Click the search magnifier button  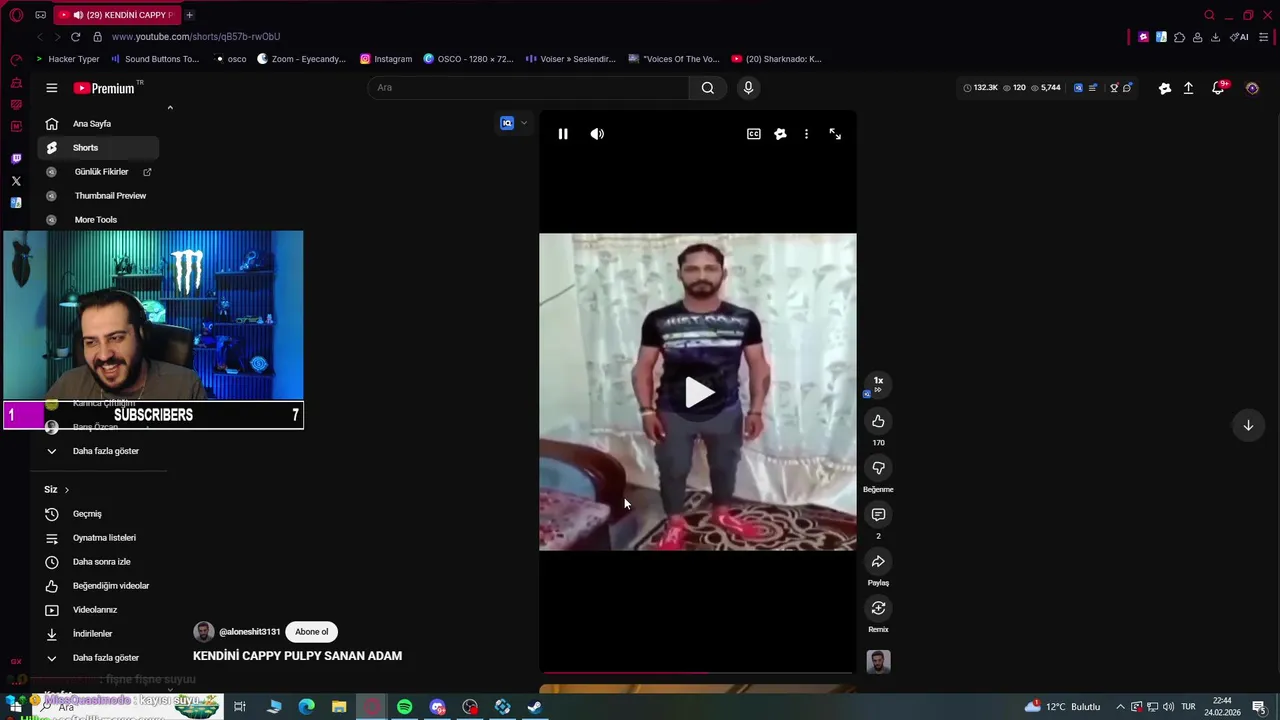[707, 88]
